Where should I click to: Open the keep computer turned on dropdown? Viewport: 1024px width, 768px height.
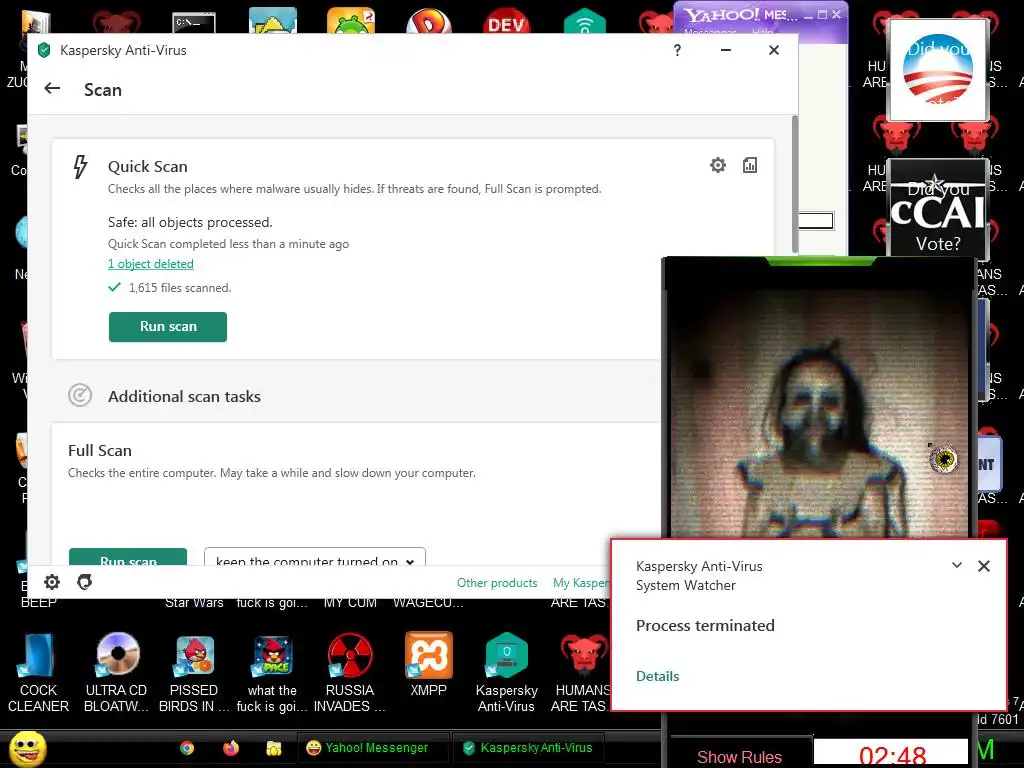point(315,558)
